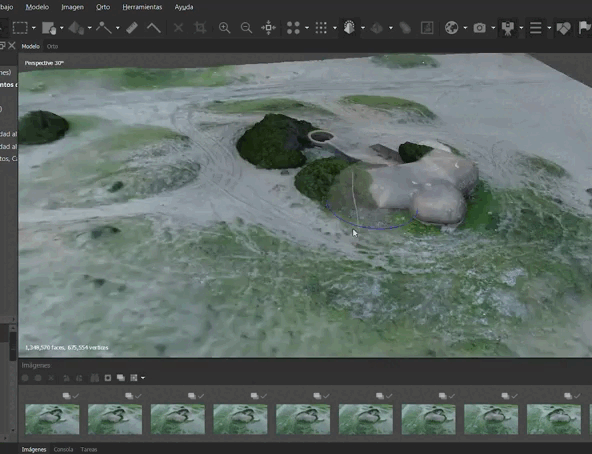Show the dense point cloud grid view
The width and height of the screenshot is (592, 454).
pos(321,28)
